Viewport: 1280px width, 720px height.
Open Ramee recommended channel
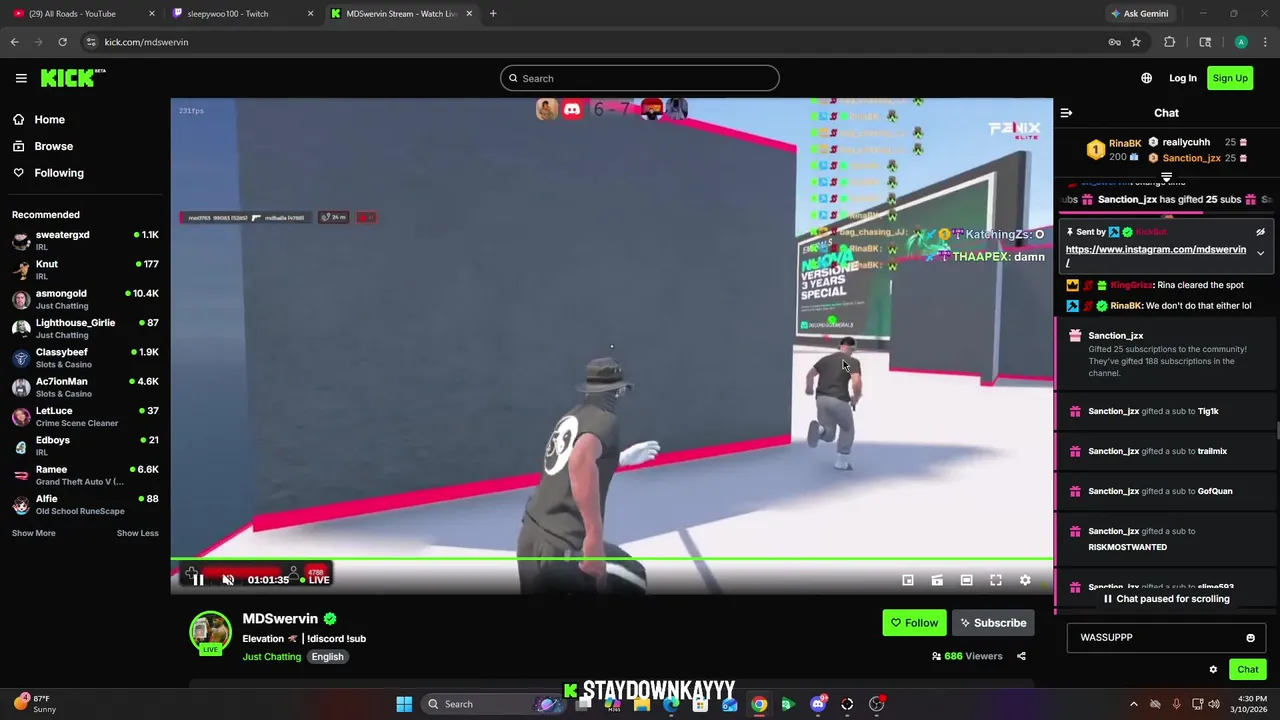pos(85,475)
